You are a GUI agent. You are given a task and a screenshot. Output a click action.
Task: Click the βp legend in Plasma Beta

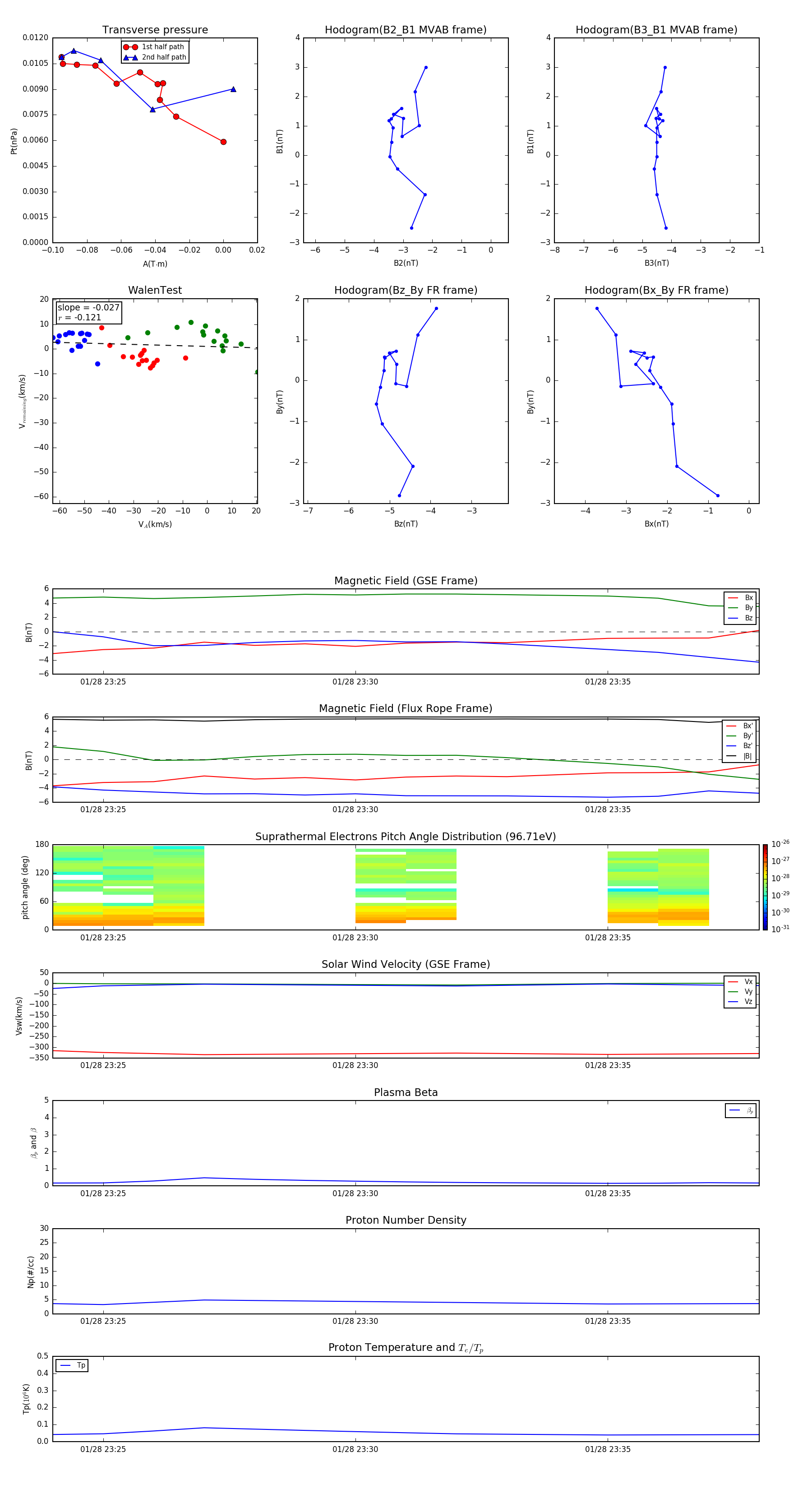tap(741, 1110)
